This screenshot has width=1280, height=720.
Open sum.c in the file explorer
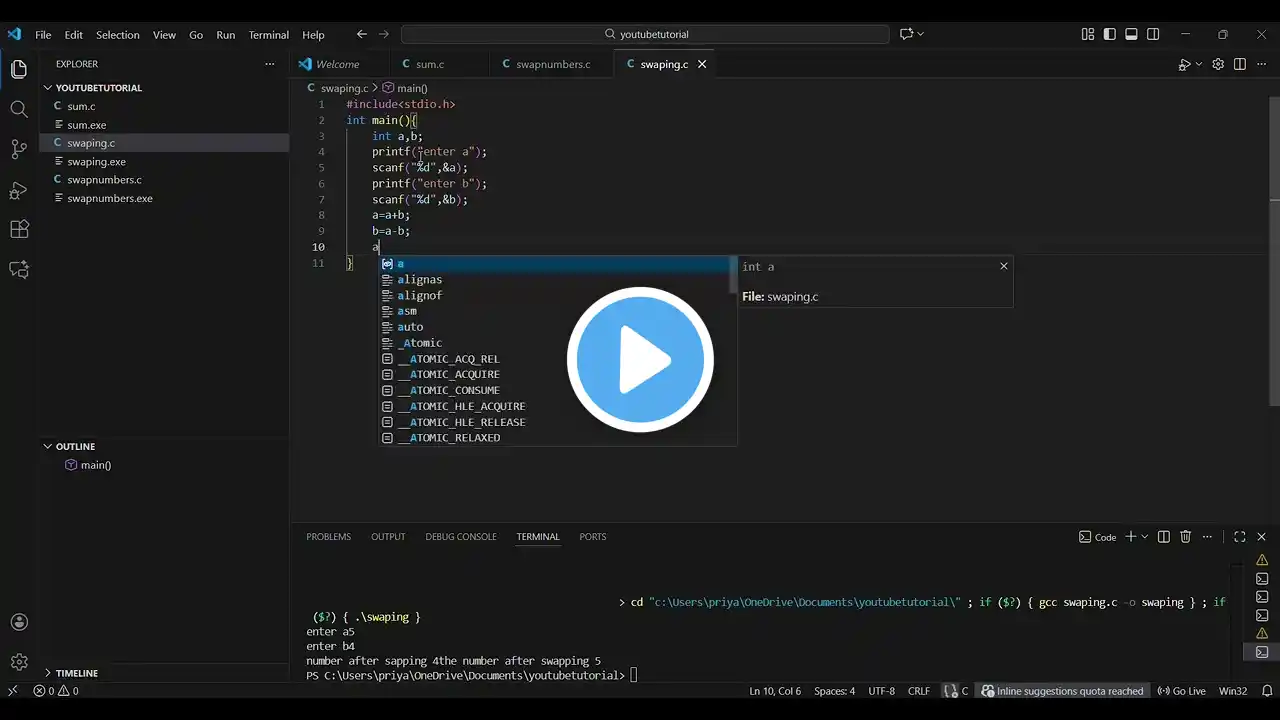pos(81,106)
